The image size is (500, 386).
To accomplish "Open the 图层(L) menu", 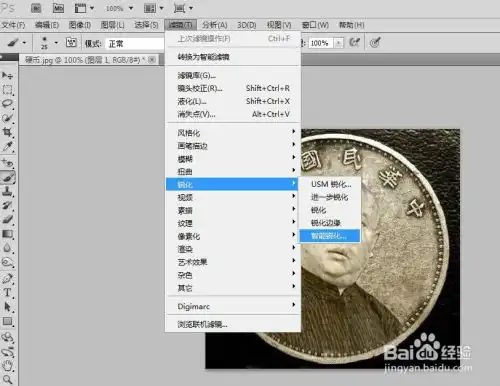I will pos(113,25).
